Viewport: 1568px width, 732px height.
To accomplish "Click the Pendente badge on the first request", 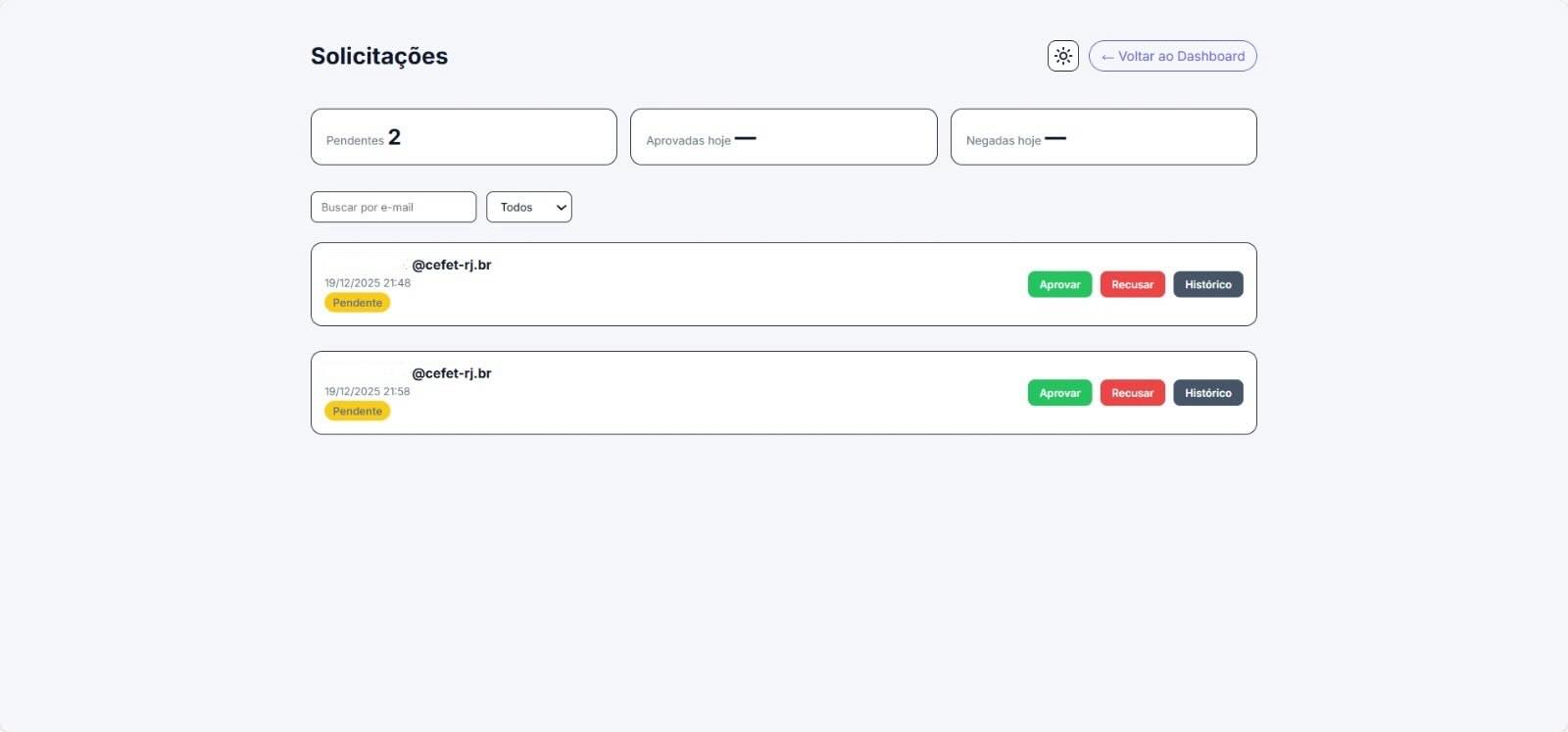I will (358, 303).
